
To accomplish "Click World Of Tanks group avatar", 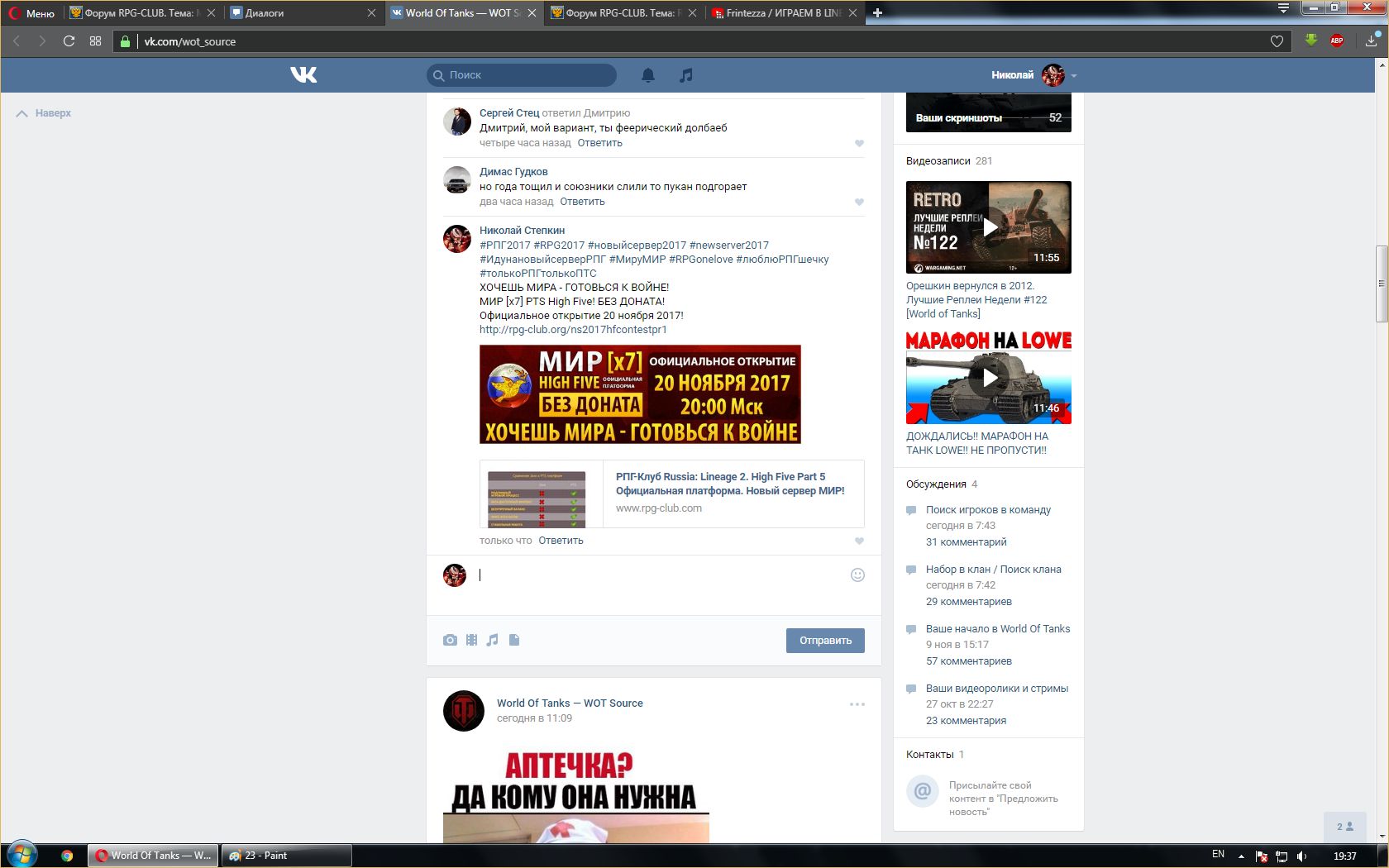I will 464,711.
